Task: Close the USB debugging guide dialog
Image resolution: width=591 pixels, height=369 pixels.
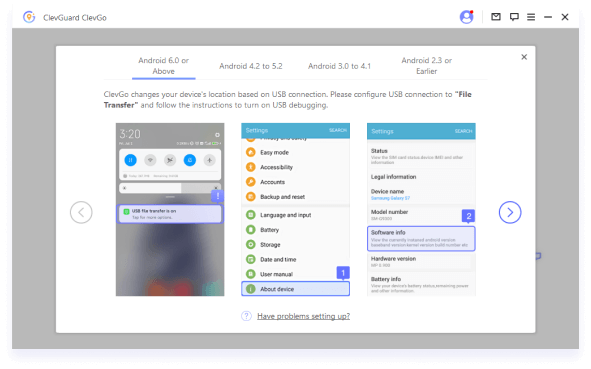Action: tap(524, 57)
